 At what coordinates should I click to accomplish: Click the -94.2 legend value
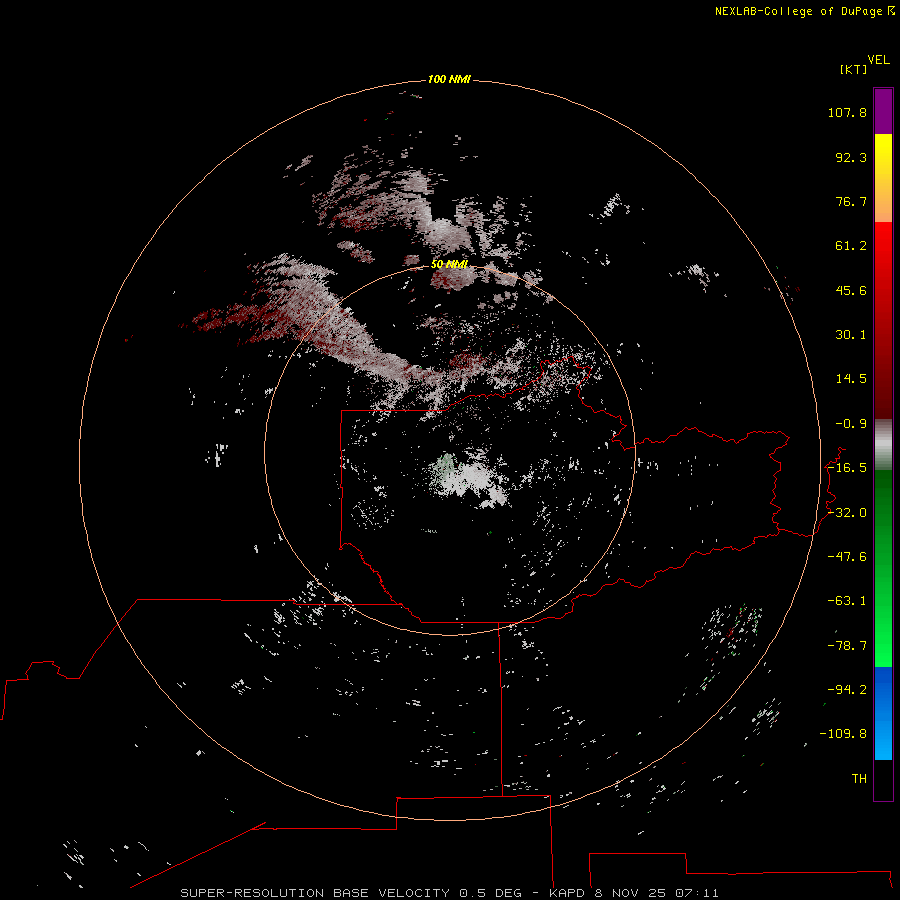coord(847,690)
